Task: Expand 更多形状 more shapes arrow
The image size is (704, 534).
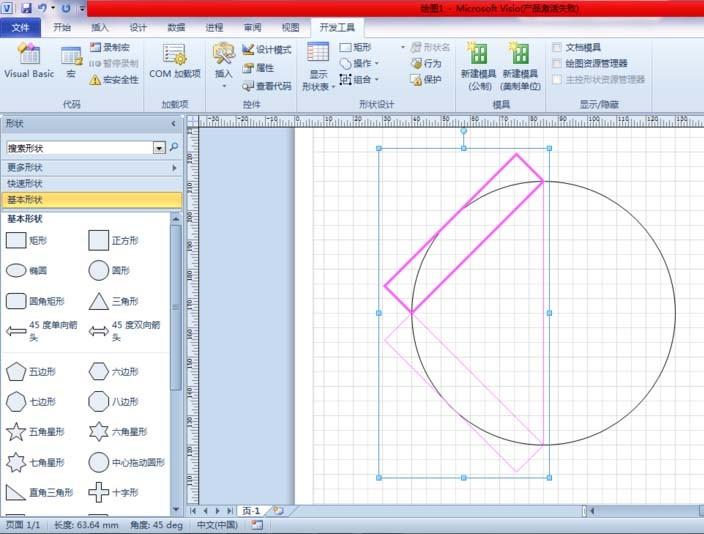Action: [174, 168]
